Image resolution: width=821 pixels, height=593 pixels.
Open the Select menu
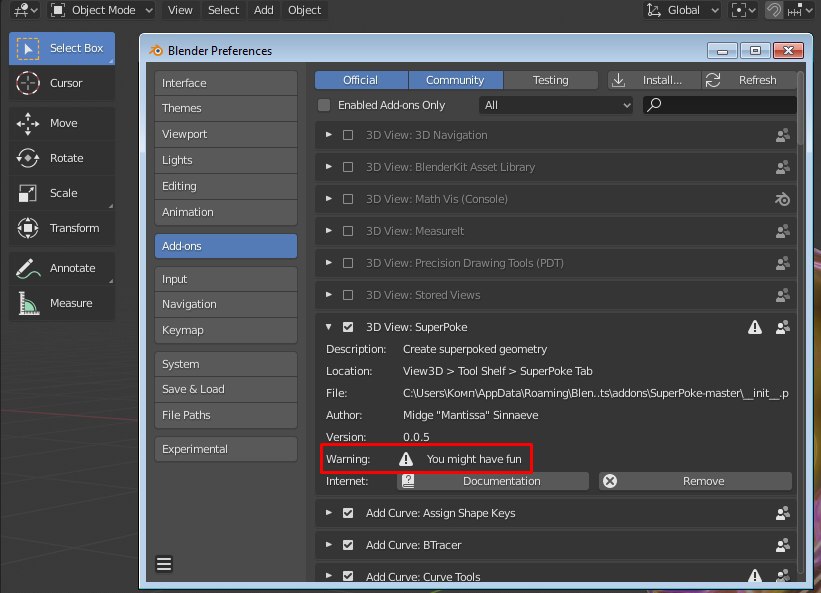click(x=223, y=10)
